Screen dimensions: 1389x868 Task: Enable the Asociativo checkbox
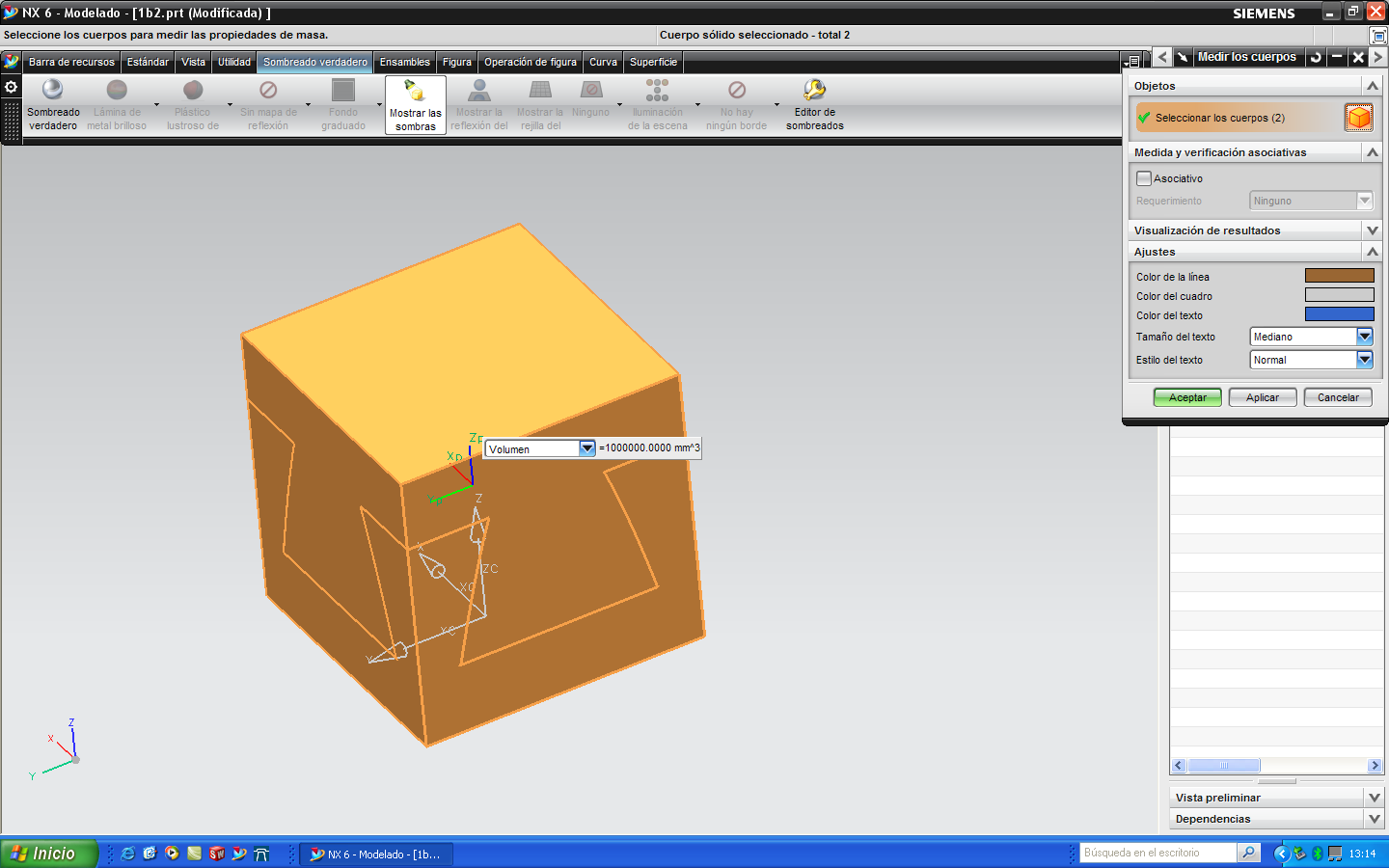[x=1144, y=178]
